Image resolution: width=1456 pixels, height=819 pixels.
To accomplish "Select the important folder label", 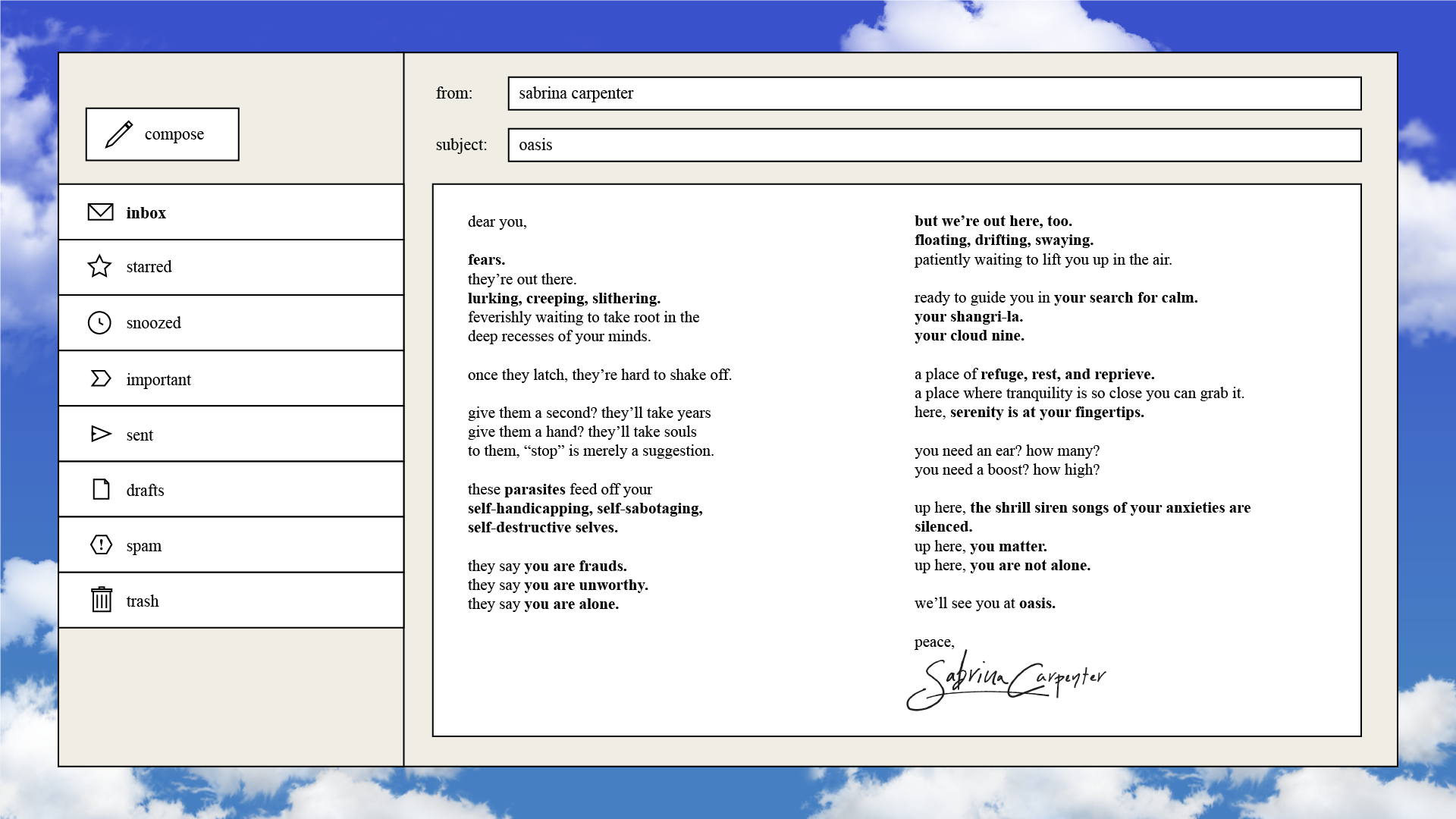I will coord(158,380).
